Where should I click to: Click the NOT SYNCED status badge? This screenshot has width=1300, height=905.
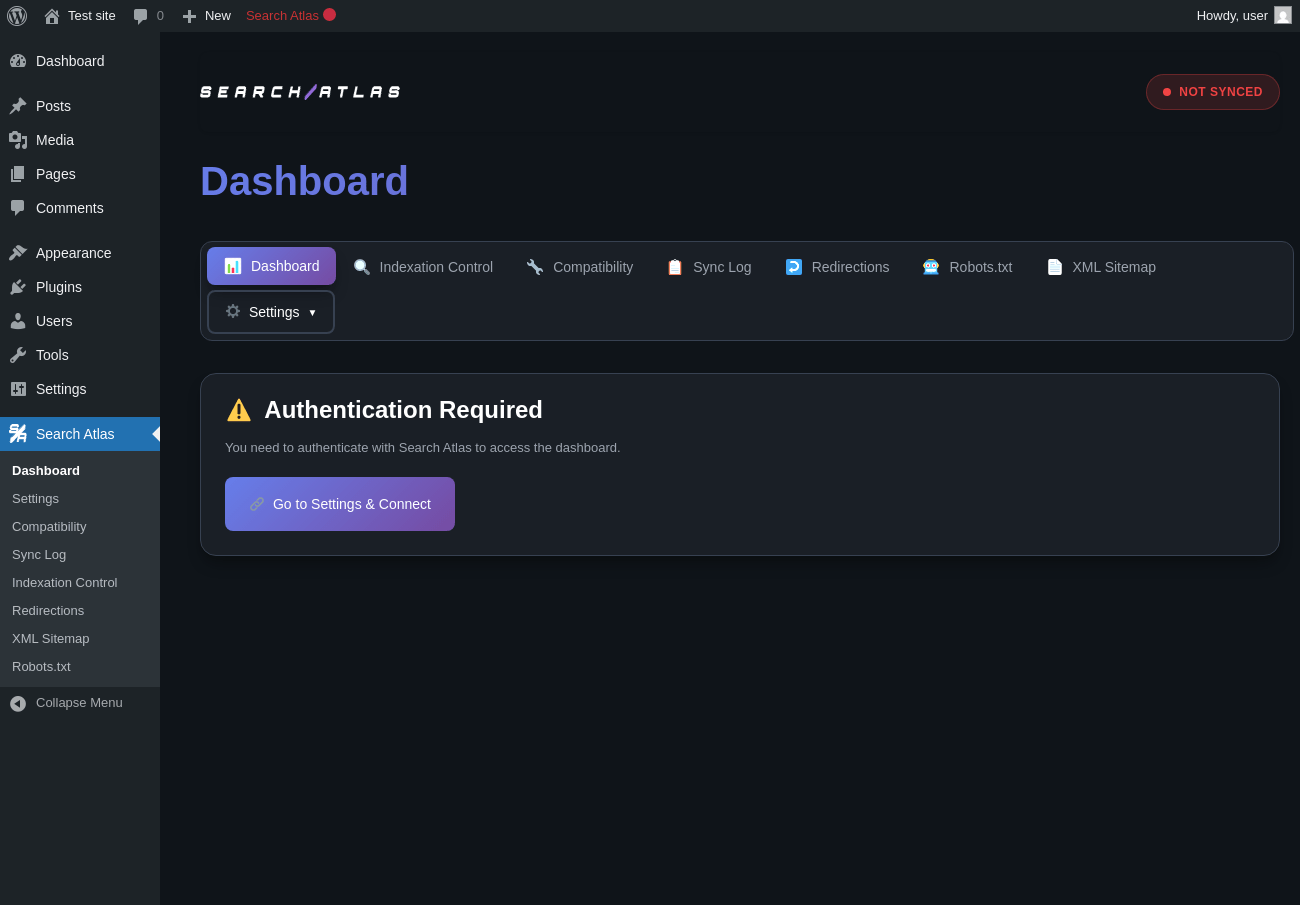1212,92
